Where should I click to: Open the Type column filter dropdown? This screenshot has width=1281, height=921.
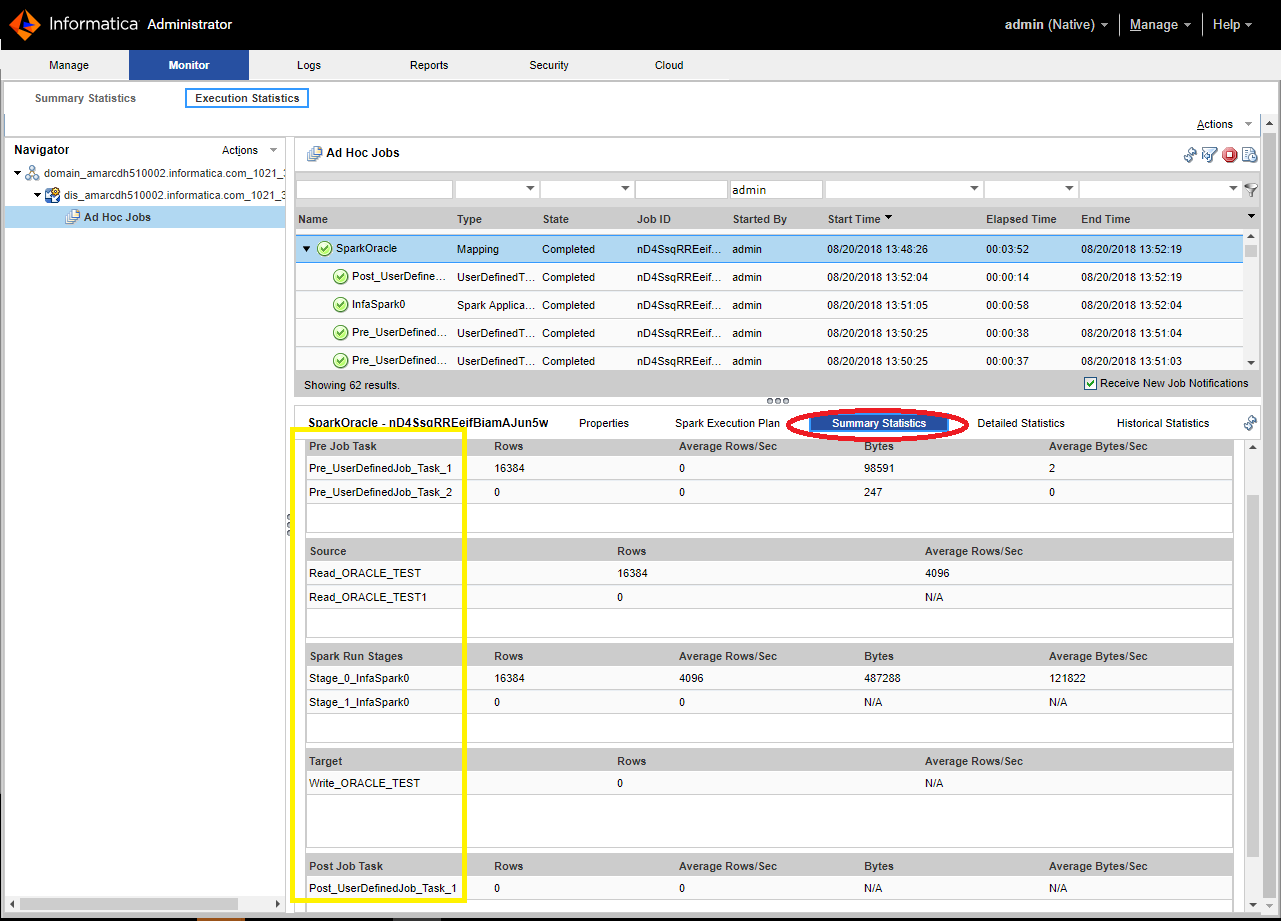click(x=530, y=189)
